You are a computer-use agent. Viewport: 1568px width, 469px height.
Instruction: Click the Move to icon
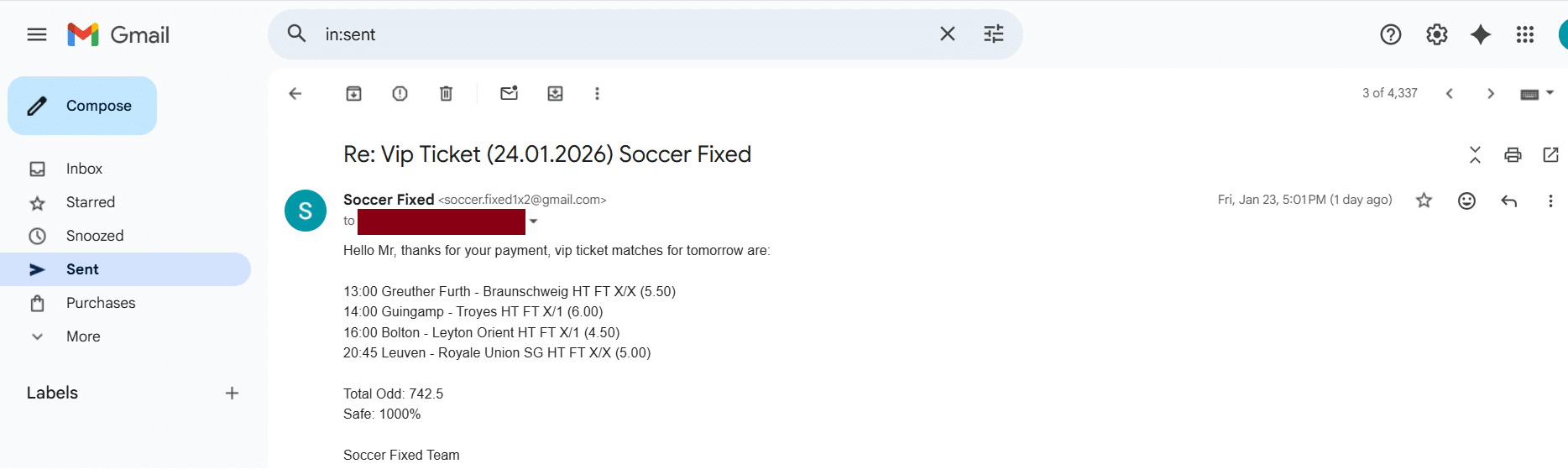(x=555, y=94)
